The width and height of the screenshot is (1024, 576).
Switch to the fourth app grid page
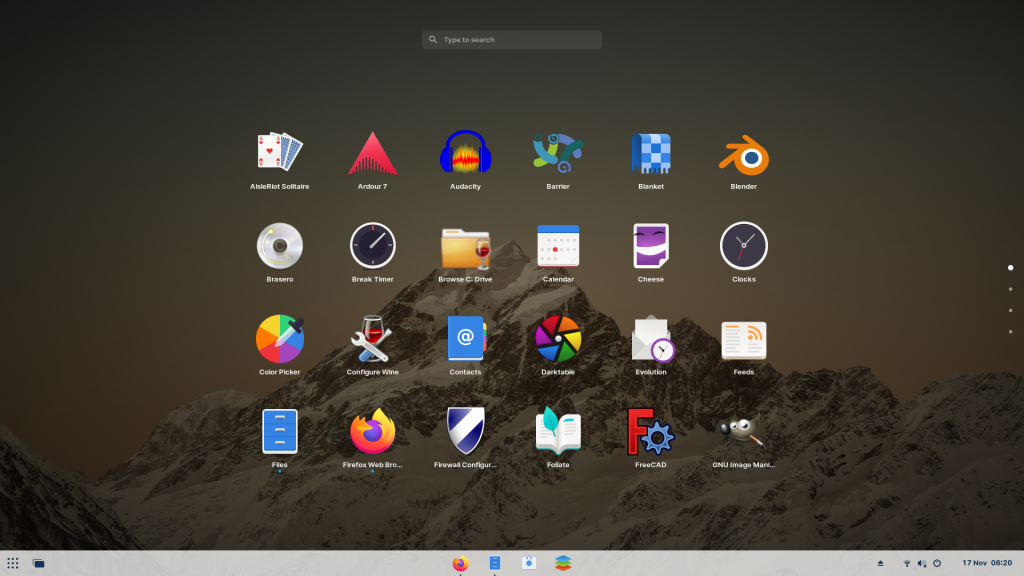[x=1010, y=332]
